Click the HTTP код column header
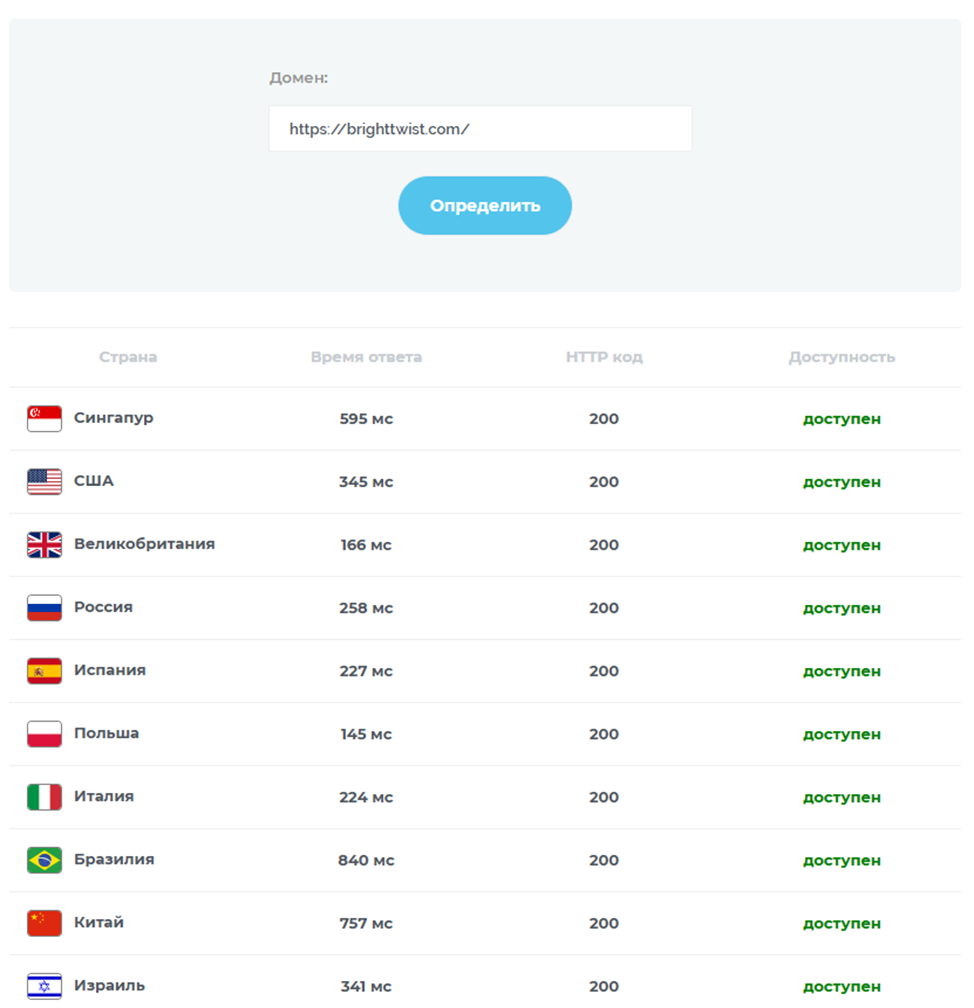 click(604, 357)
